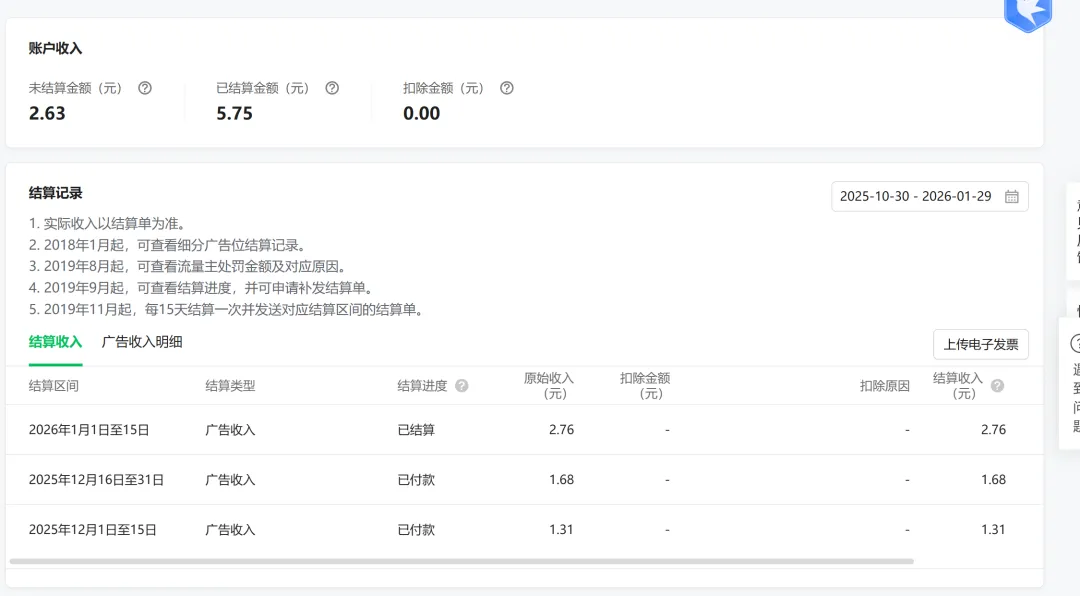Click help icon beside 已结算金额

pos(332,88)
